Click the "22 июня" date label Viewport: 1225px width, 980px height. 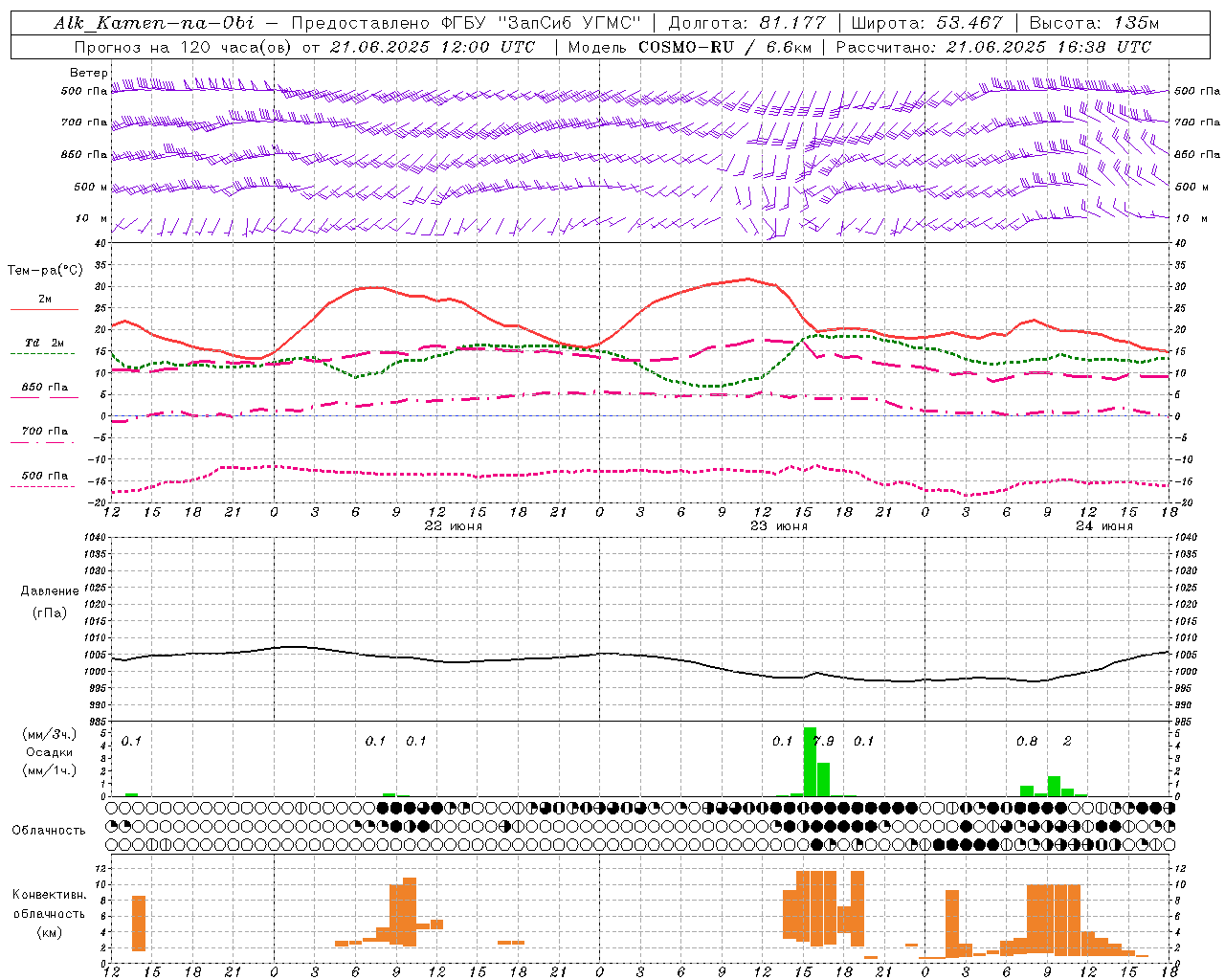(454, 526)
